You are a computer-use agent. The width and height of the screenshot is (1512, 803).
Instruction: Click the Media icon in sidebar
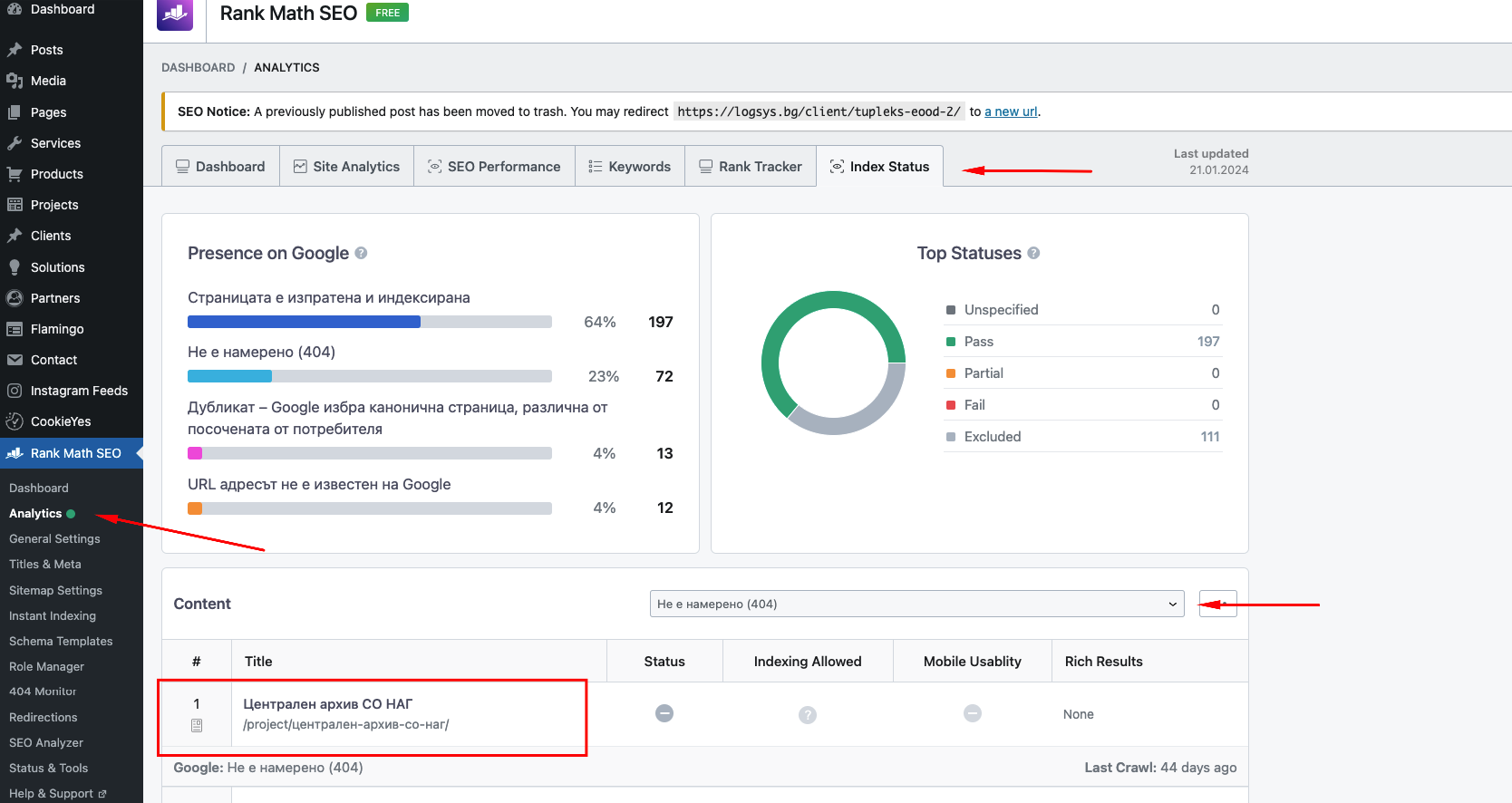(15, 81)
